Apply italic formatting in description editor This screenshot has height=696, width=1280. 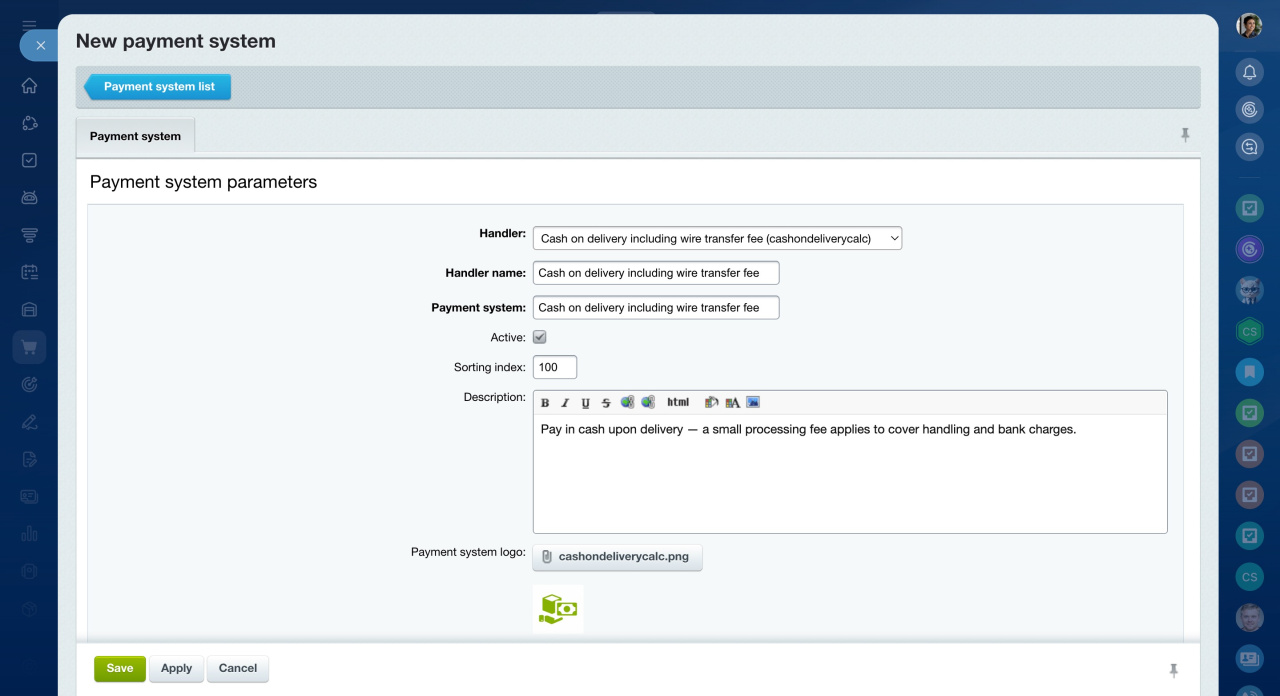[x=565, y=403]
